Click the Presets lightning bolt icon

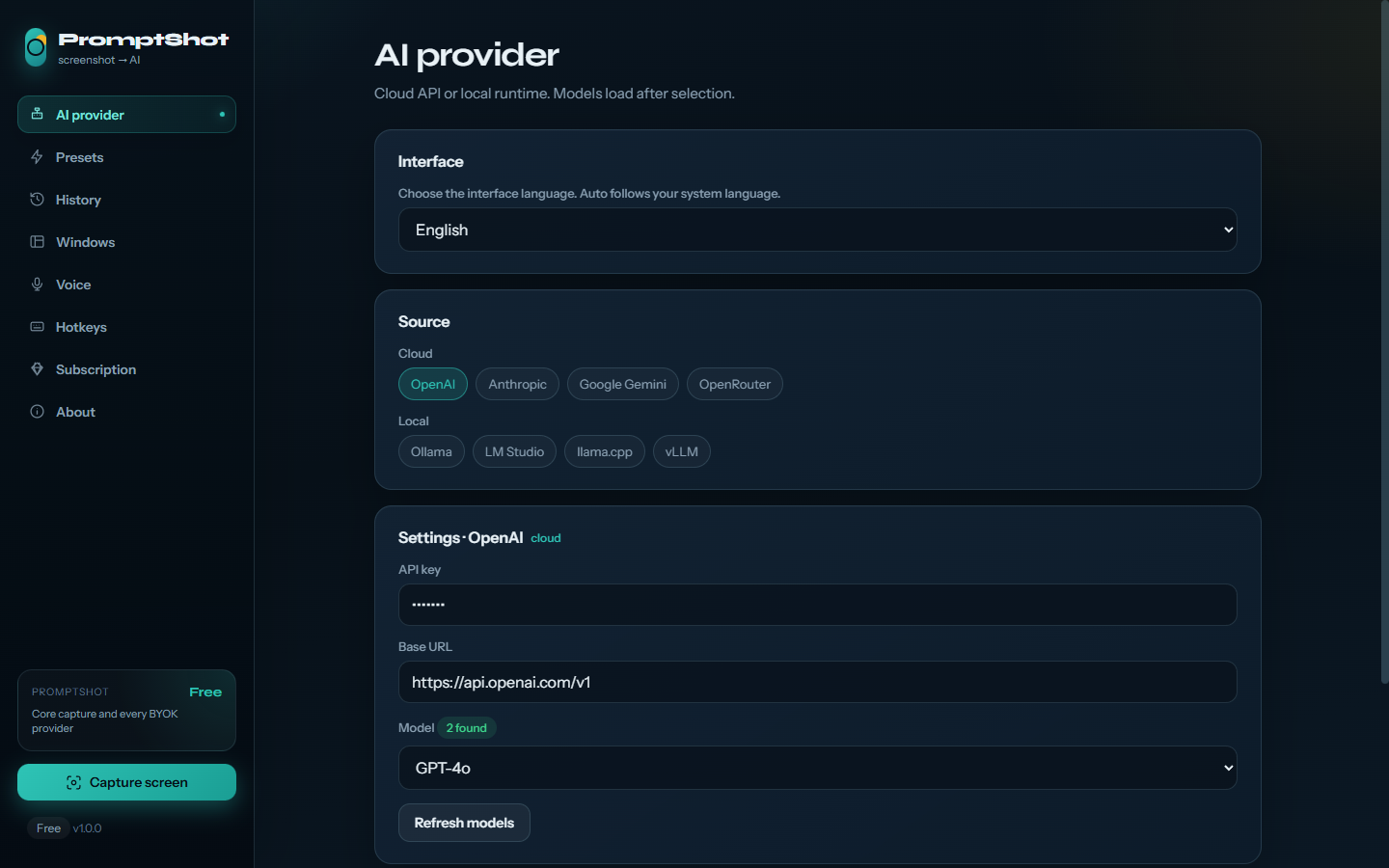point(37,156)
